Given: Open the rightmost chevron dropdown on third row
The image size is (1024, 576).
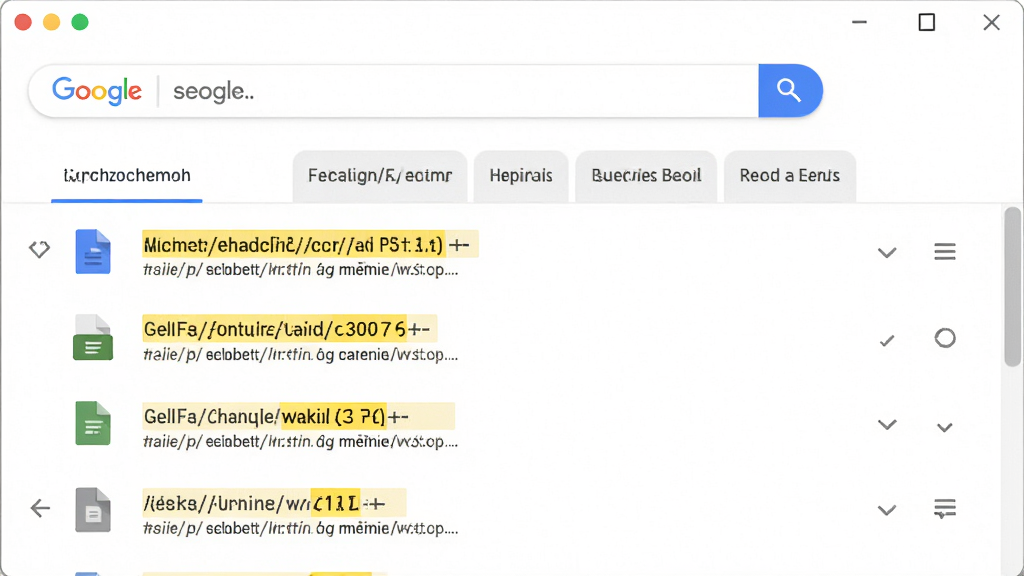Looking at the screenshot, I should pos(944,428).
